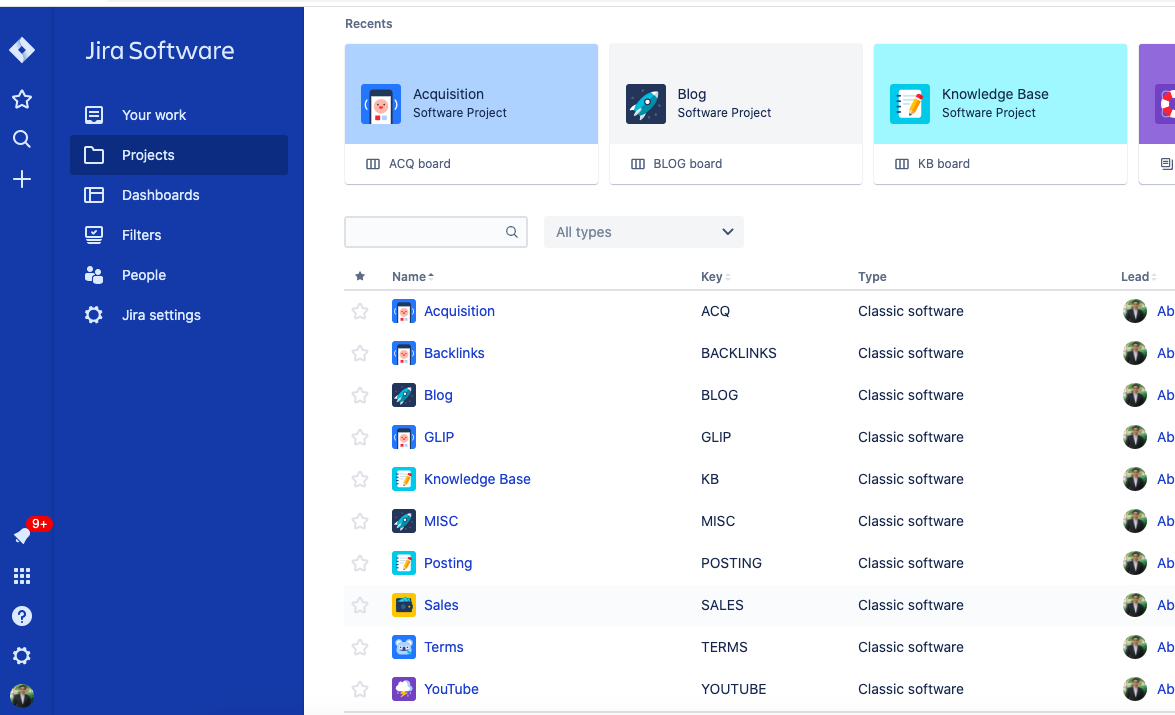Click the Acquisition project icon in the list
Screen dimensions: 1175x715
[x=404, y=311]
